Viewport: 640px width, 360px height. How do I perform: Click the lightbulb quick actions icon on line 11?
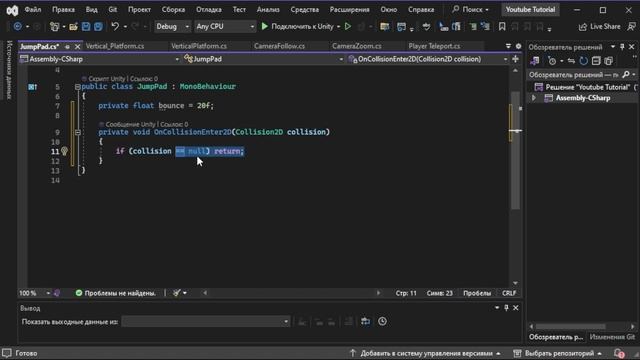click(x=64, y=151)
